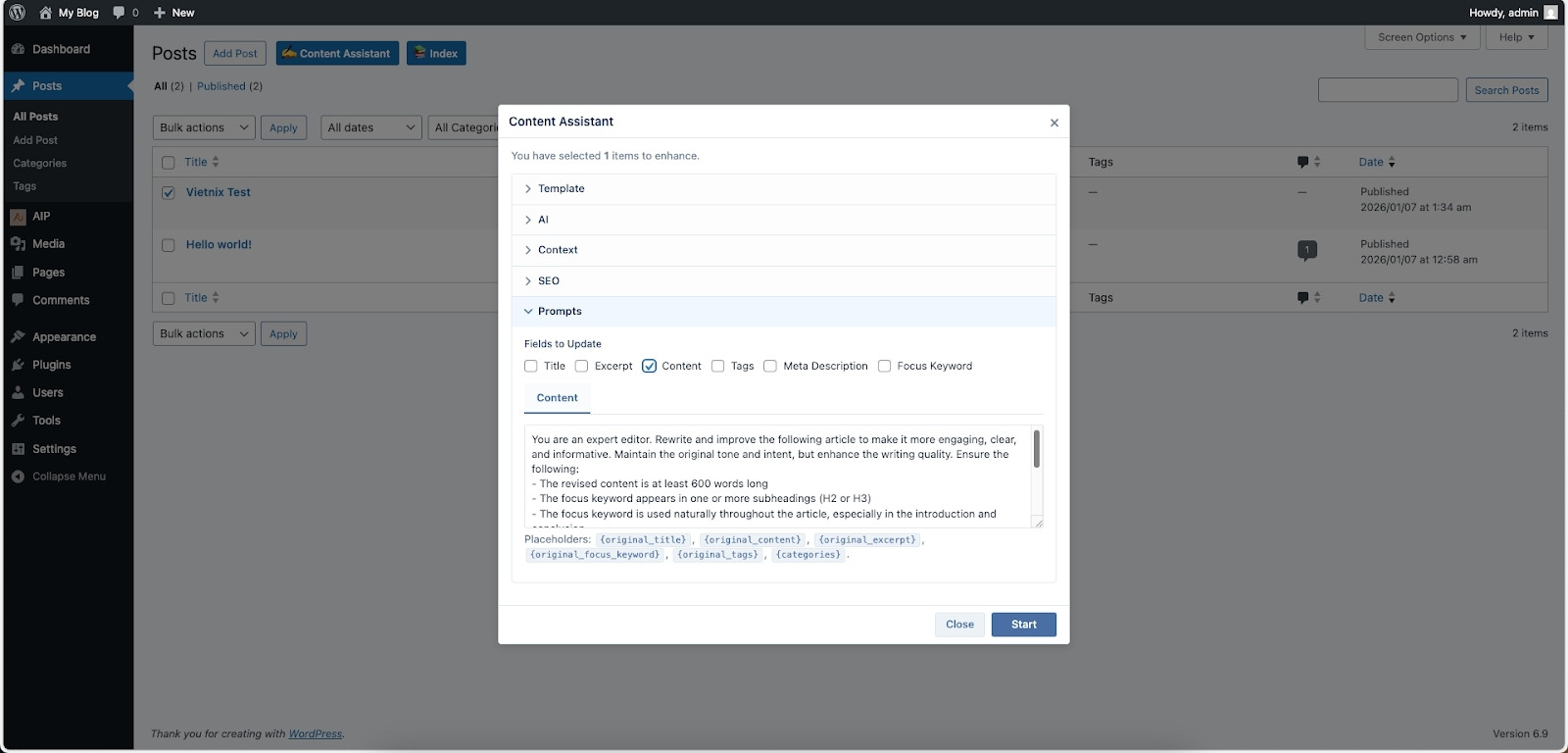1568x753 pixels.
Task: Click the WordPress logo icon
Action: point(17,13)
